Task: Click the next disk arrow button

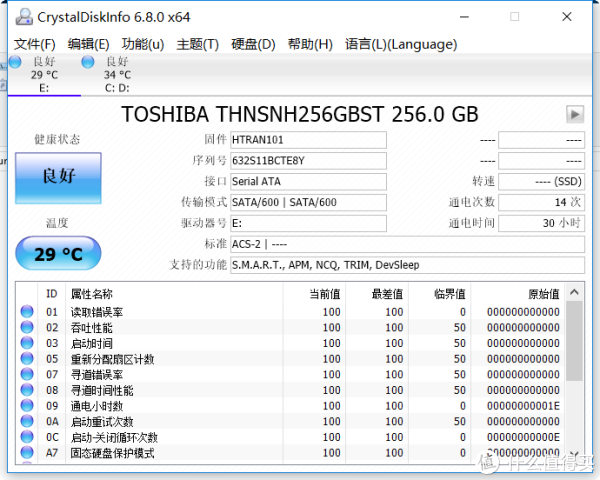Action: pyautogui.click(x=575, y=114)
